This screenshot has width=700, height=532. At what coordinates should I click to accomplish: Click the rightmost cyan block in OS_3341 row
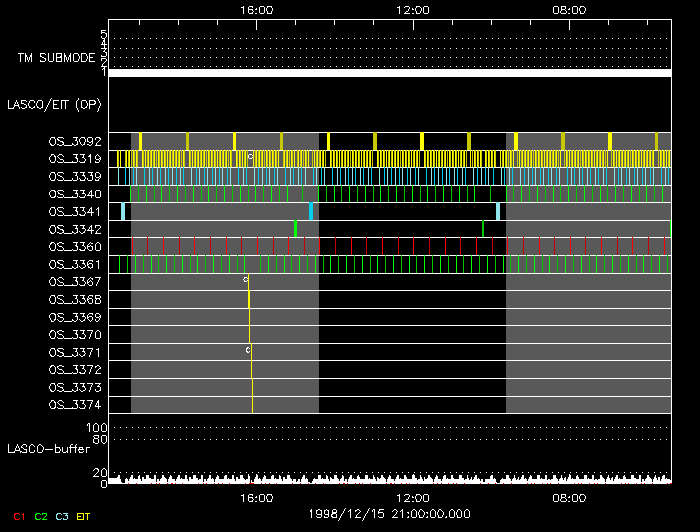(x=498, y=211)
